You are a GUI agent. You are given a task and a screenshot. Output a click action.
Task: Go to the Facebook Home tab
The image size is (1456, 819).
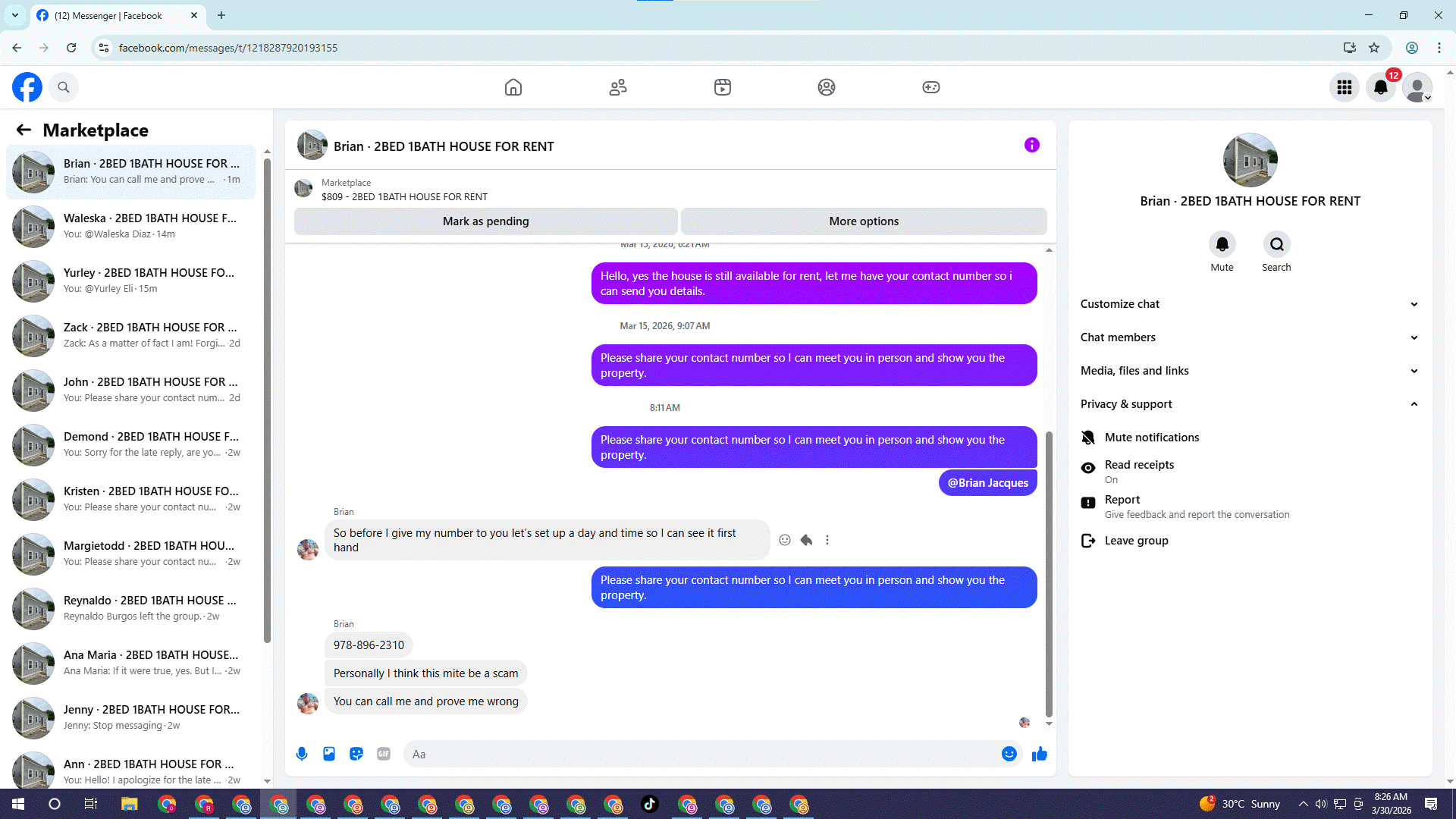click(x=513, y=87)
